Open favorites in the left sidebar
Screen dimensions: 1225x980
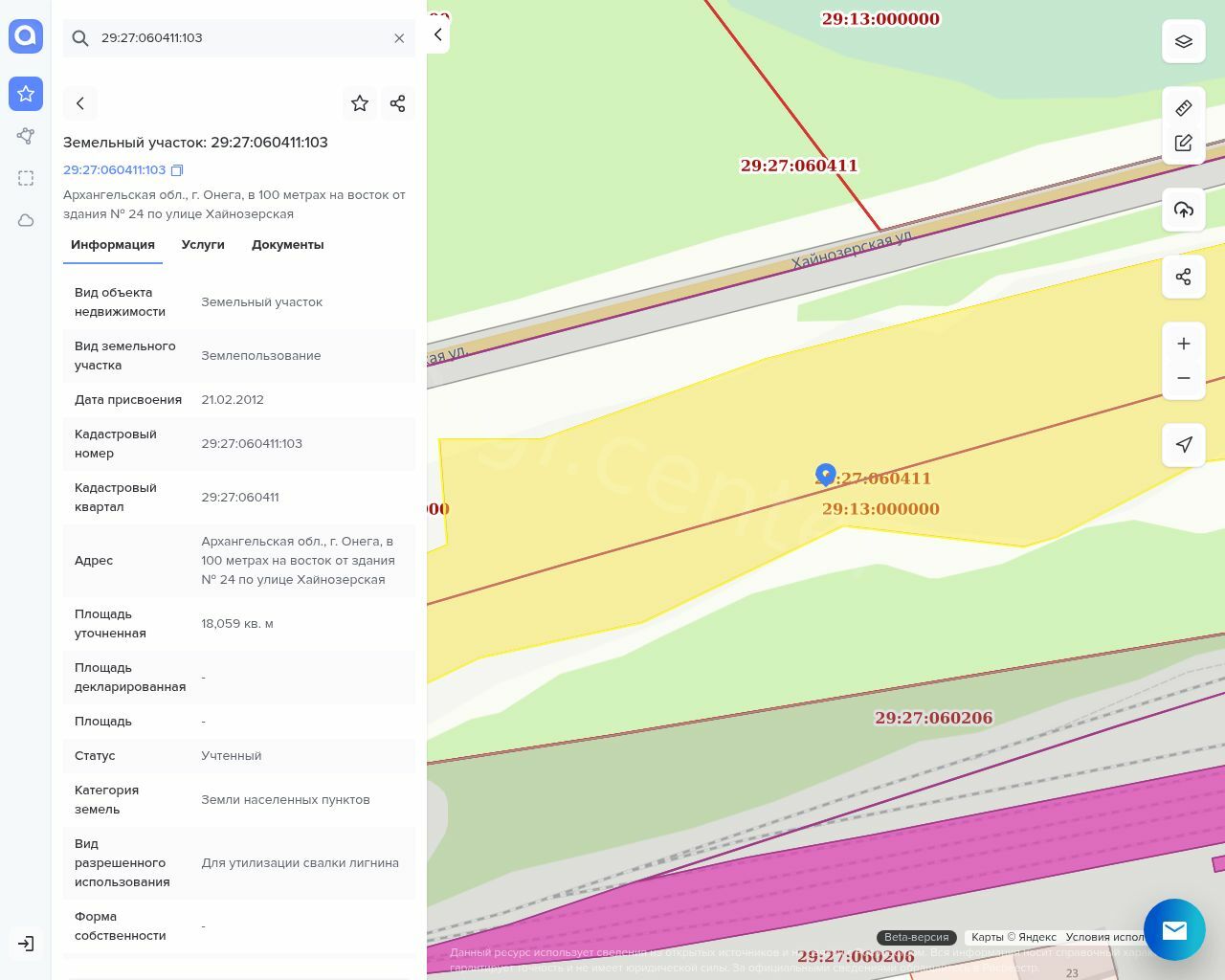tap(26, 94)
